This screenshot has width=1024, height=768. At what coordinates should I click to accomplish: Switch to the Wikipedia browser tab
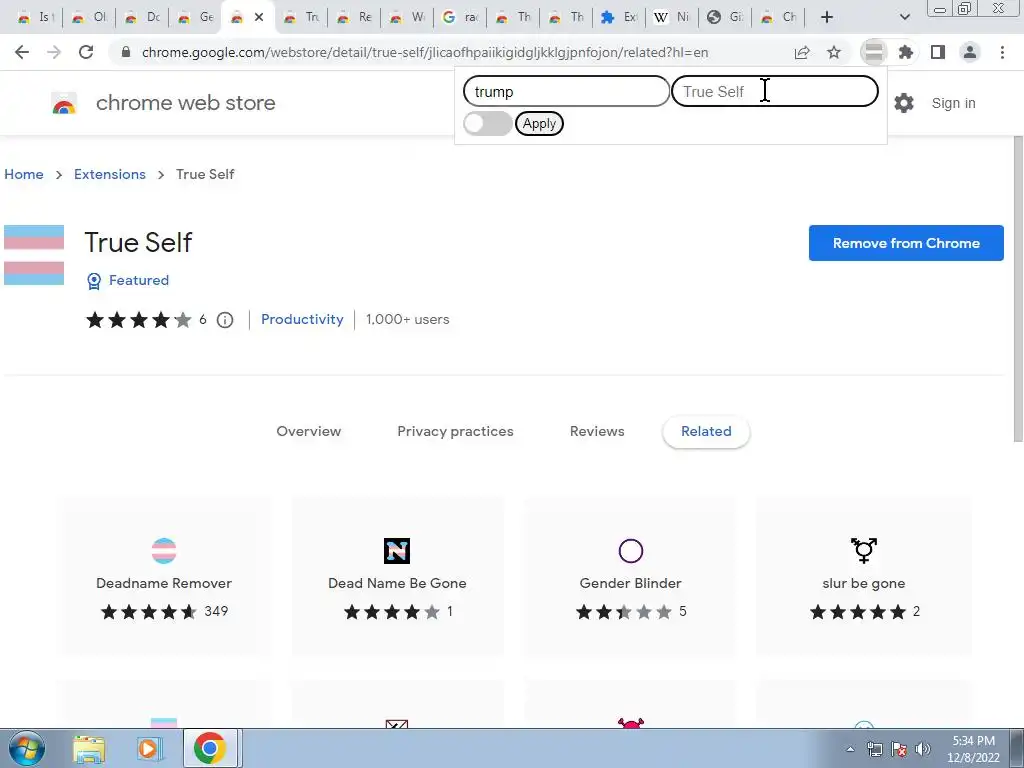point(671,17)
